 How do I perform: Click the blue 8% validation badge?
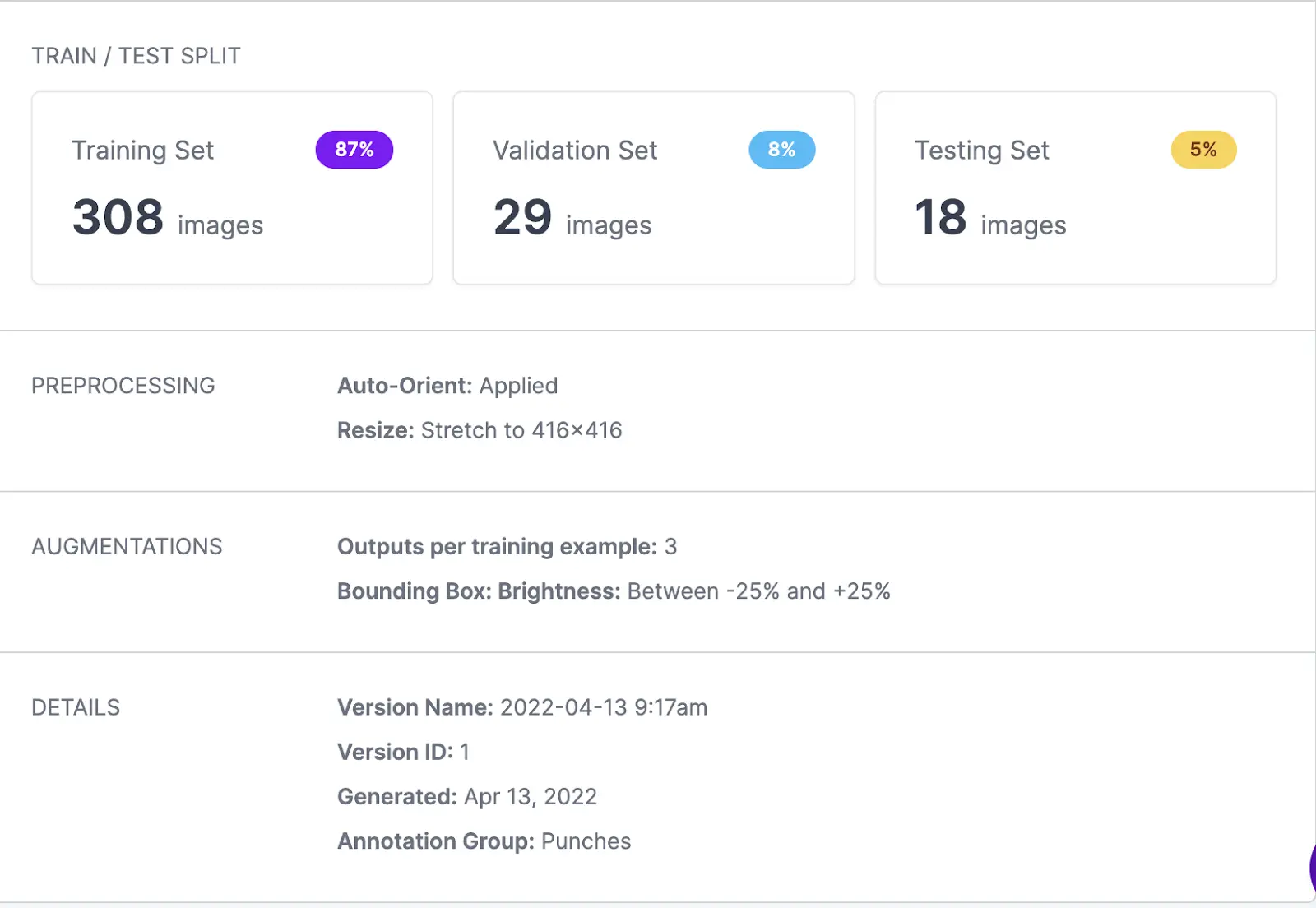781,150
